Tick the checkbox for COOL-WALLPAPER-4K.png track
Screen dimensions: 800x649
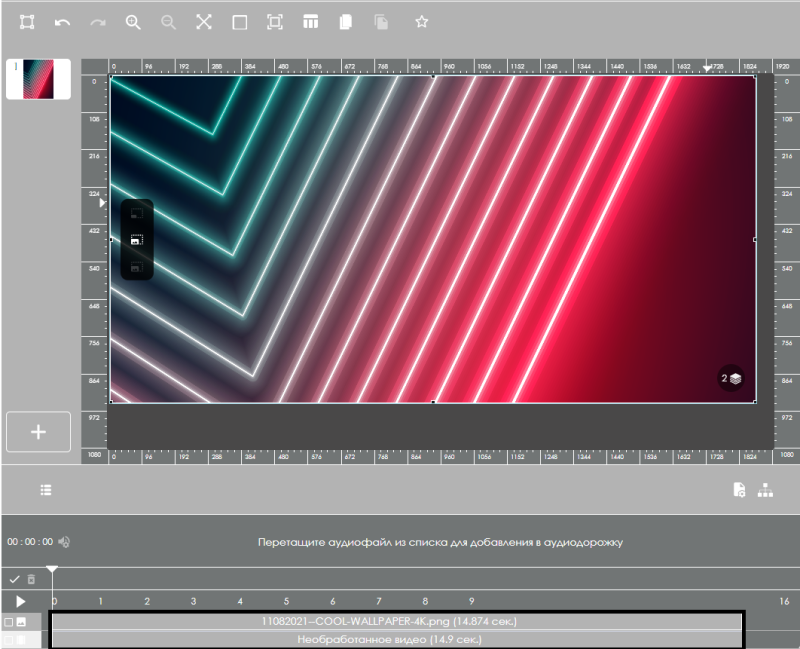9,622
